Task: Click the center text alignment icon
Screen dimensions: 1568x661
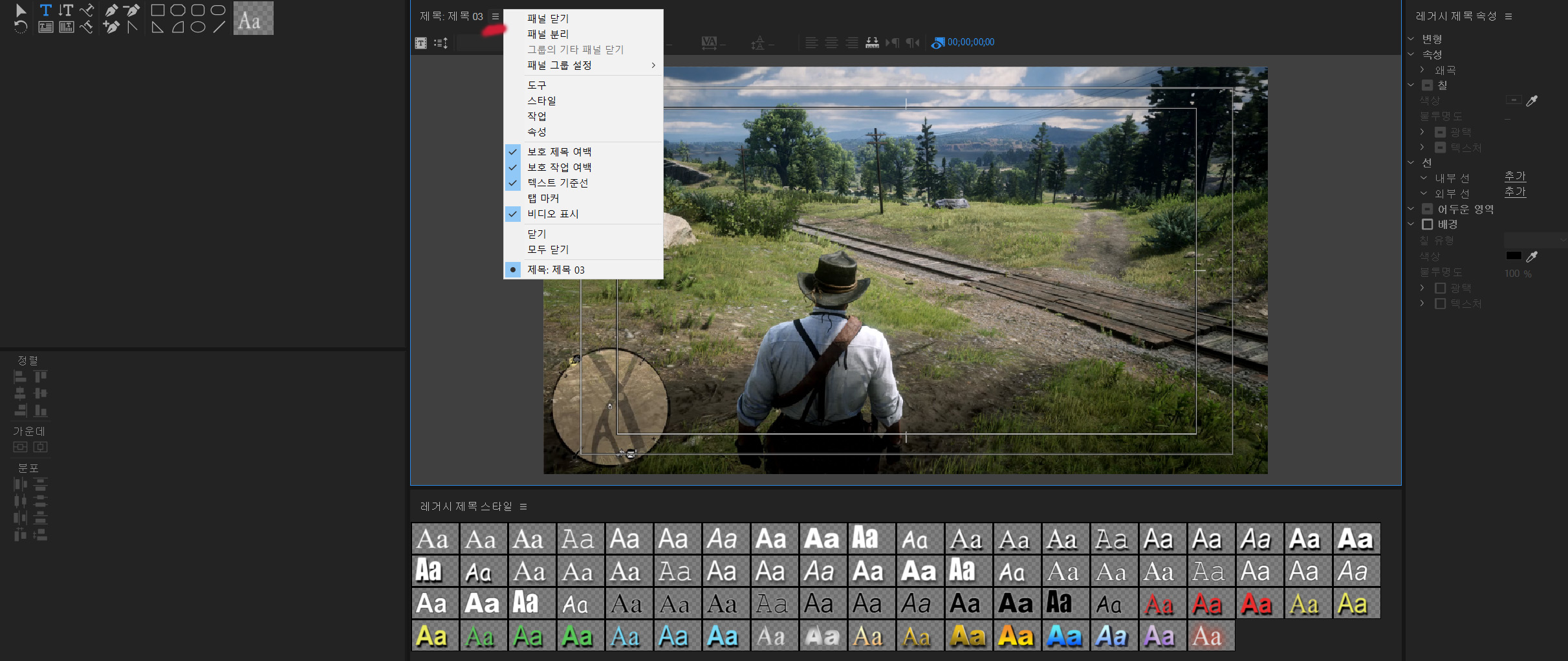Action: (832, 43)
